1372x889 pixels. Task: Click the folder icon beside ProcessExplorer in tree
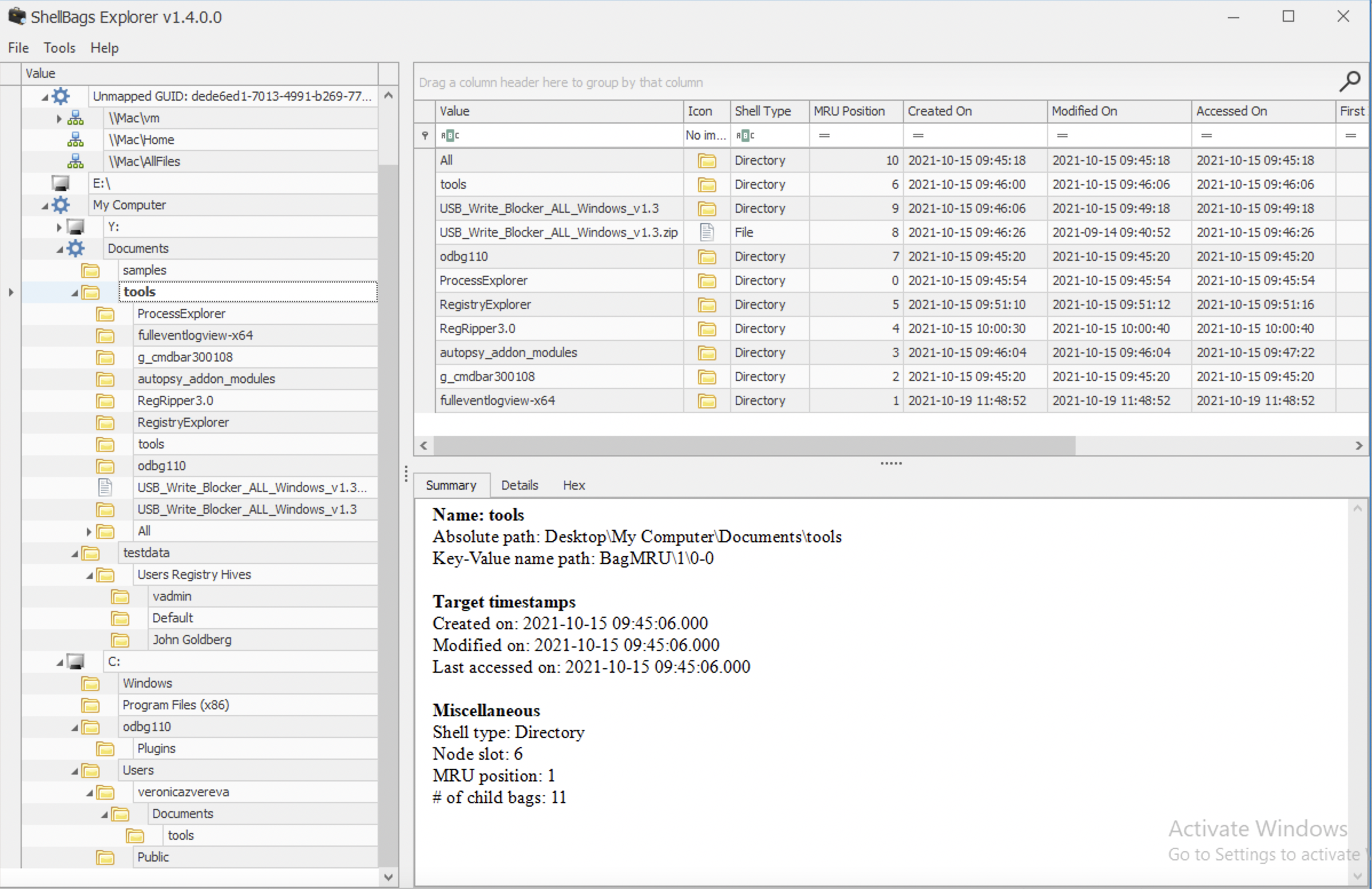[105, 313]
